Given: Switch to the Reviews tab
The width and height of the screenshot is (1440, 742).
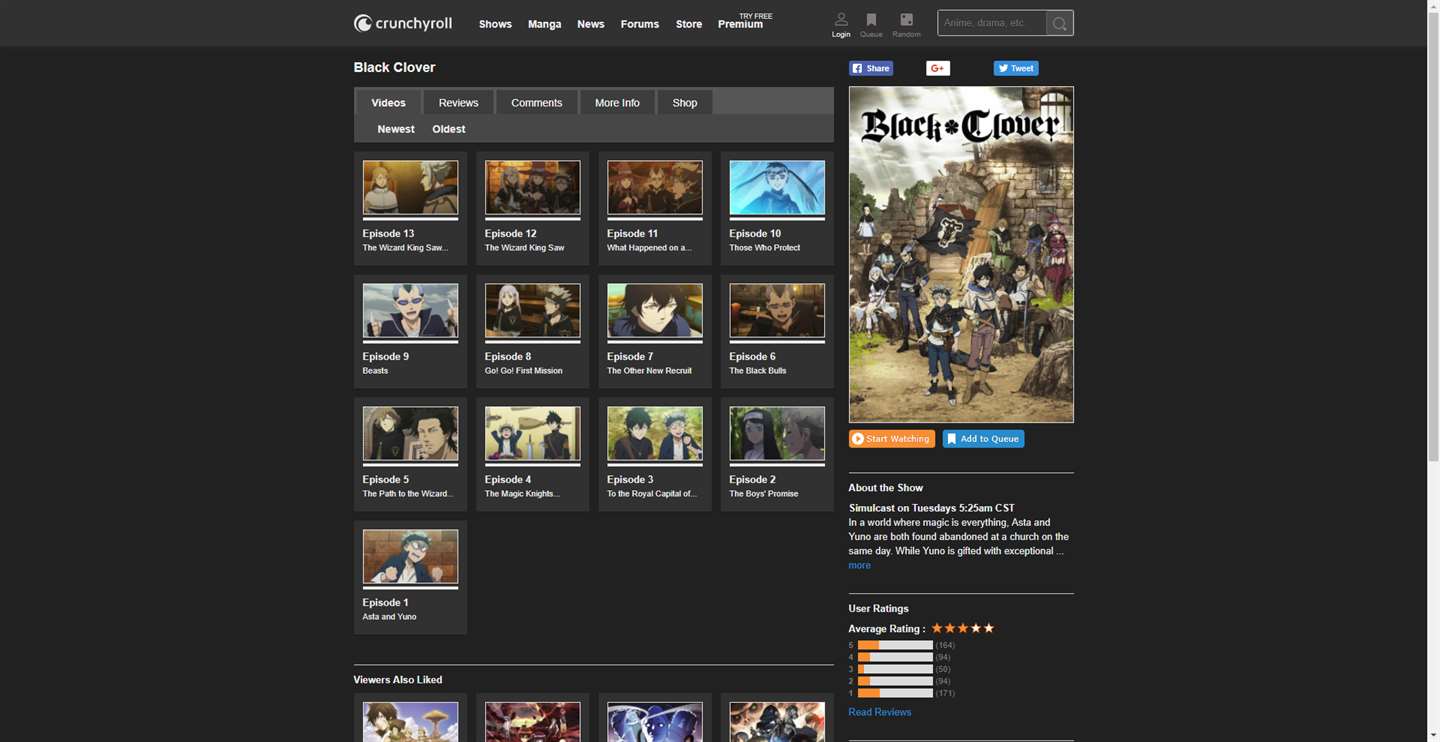Looking at the screenshot, I should (458, 102).
